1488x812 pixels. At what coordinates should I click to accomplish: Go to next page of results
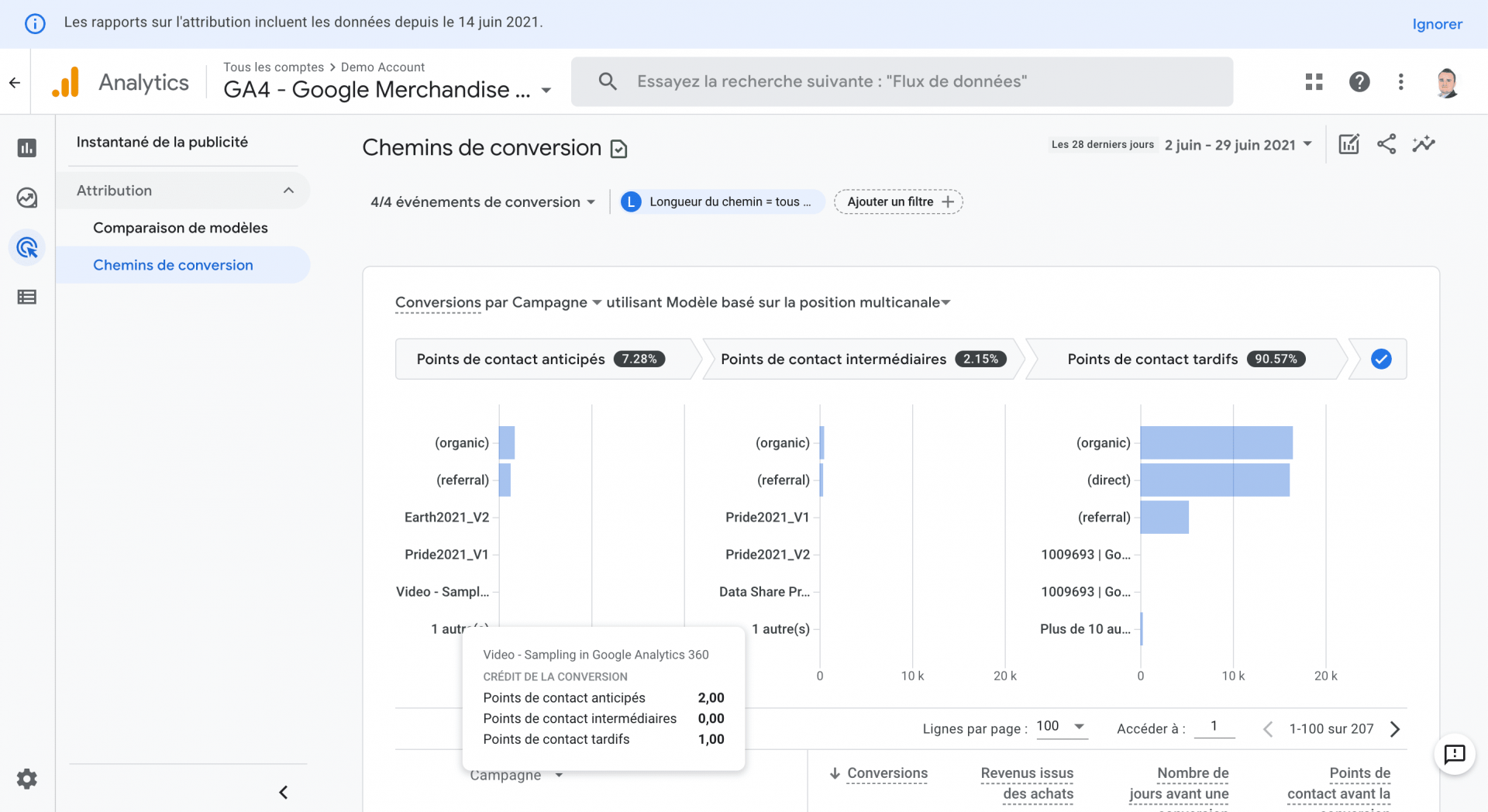(x=1395, y=729)
